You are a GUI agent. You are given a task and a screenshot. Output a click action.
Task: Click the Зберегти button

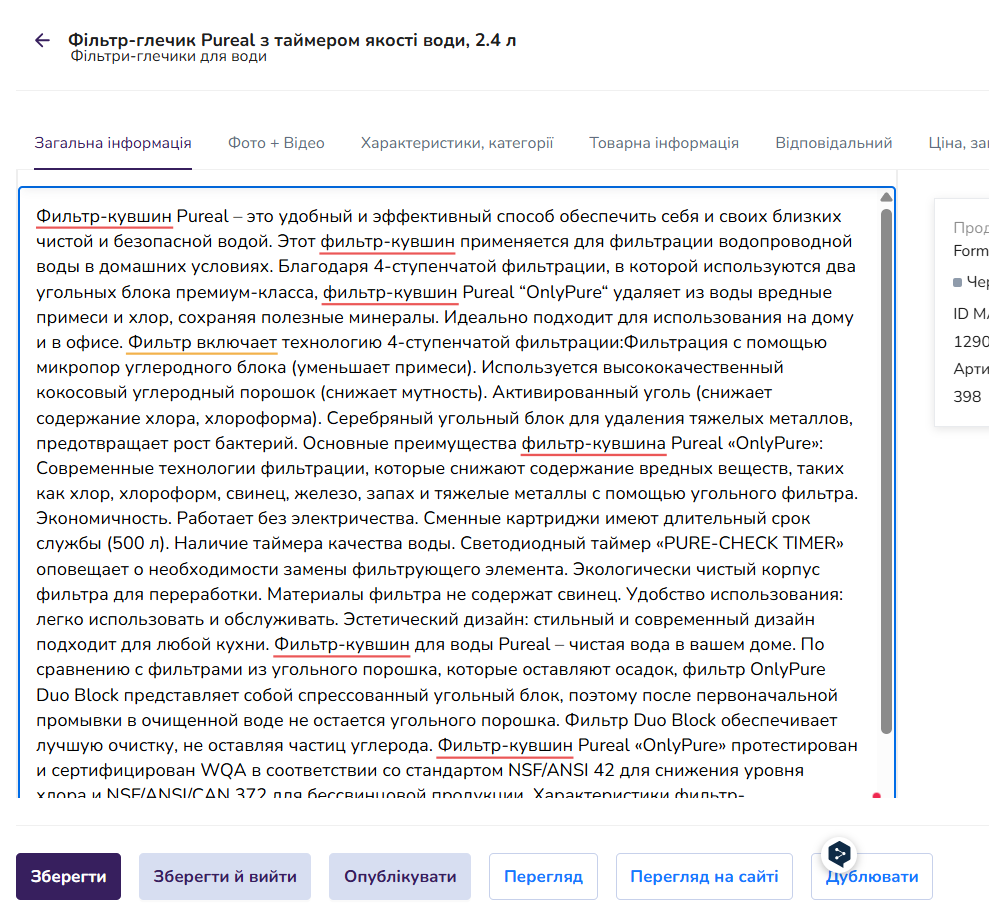click(x=68, y=876)
